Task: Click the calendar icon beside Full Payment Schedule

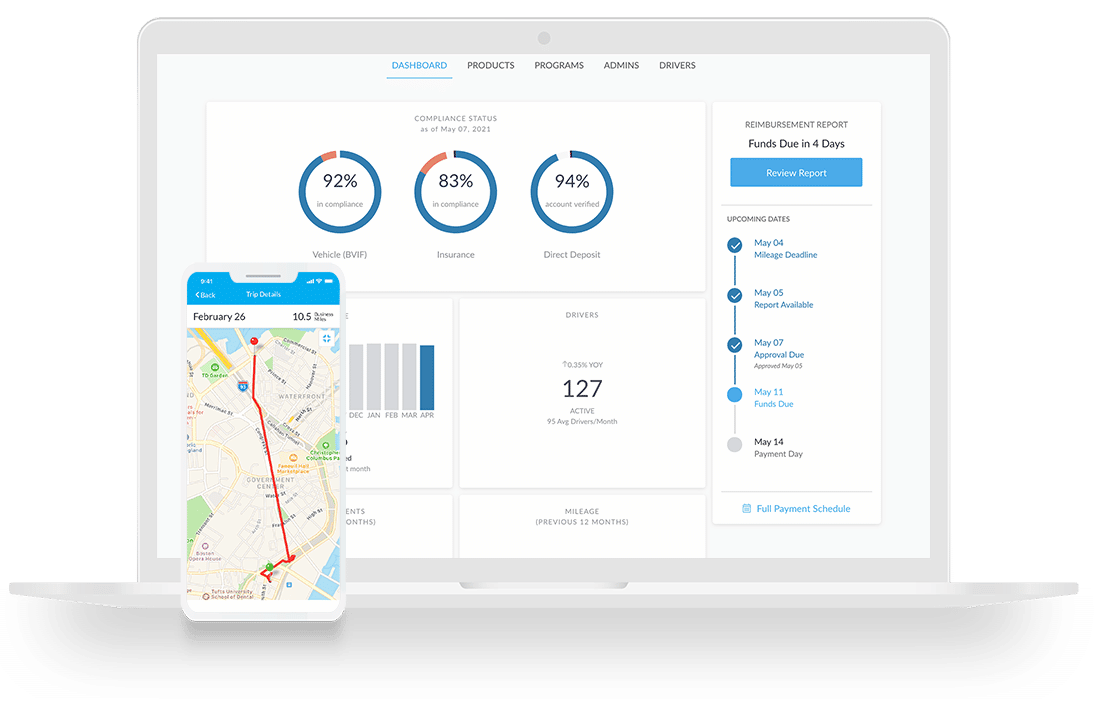Action: pyautogui.click(x=746, y=509)
